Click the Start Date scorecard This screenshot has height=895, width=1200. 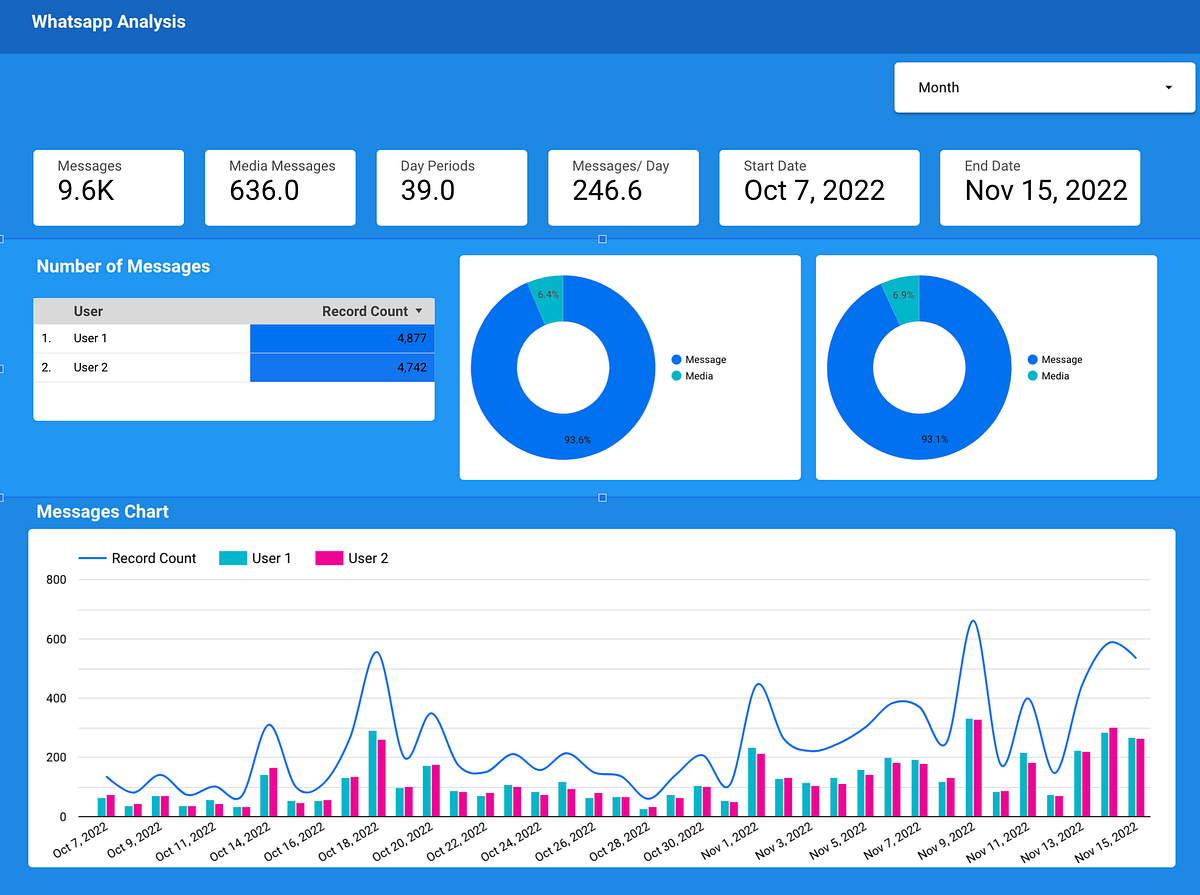coord(819,187)
